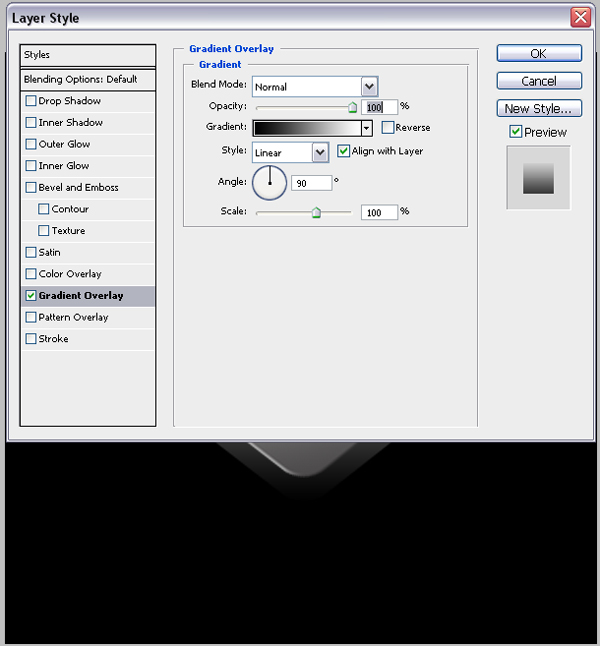600x646 pixels.
Task: Check the Contour option box
Action: 44,209
